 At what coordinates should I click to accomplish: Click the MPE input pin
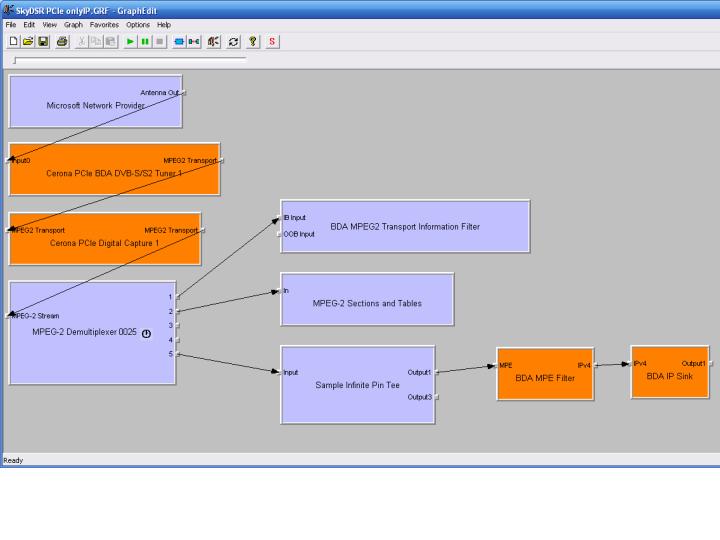click(495, 366)
